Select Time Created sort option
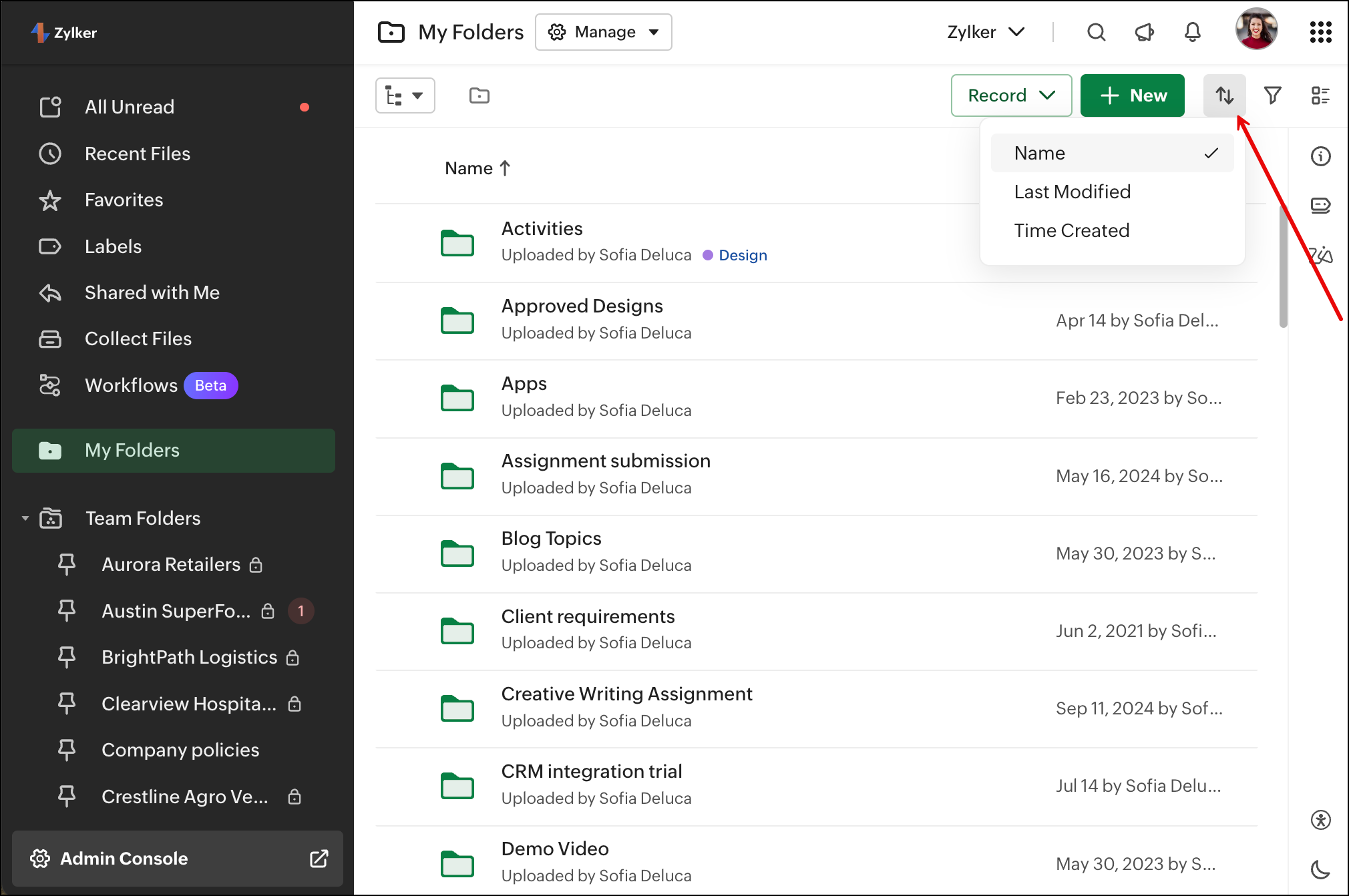This screenshot has height=896, width=1349. pyautogui.click(x=1112, y=230)
